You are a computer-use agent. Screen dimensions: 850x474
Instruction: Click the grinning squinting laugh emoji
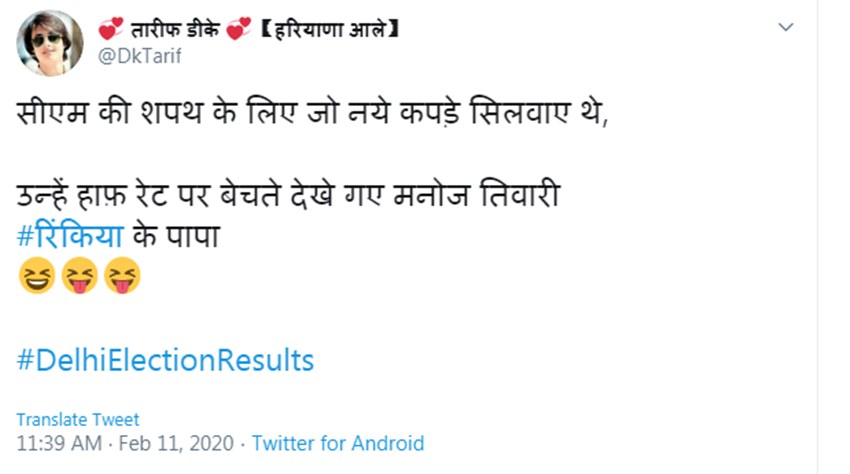point(36,276)
